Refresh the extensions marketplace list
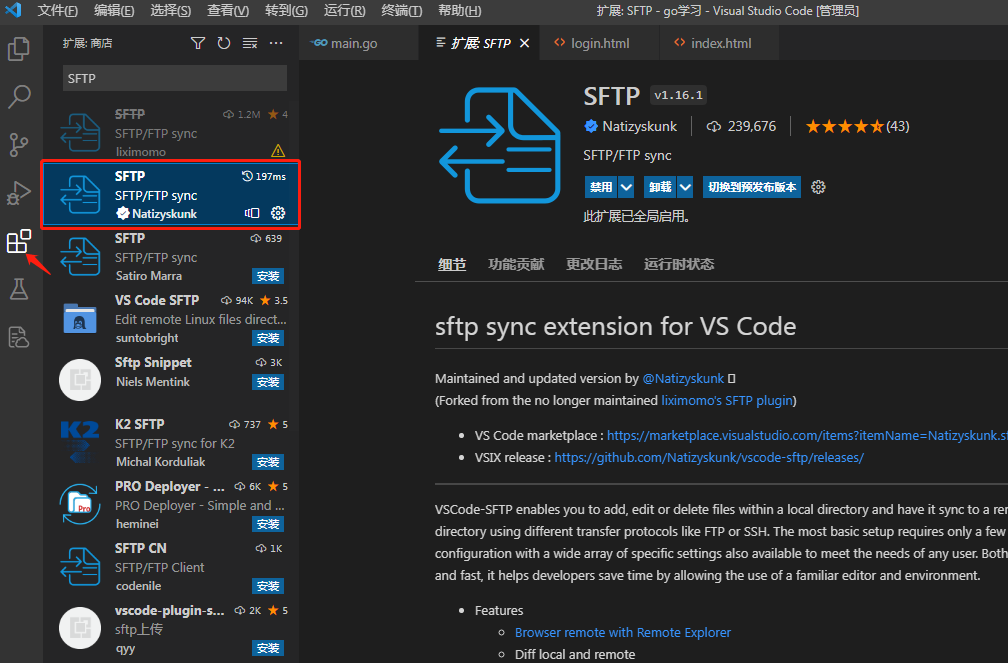Image resolution: width=1008 pixels, height=663 pixels. (224, 43)
